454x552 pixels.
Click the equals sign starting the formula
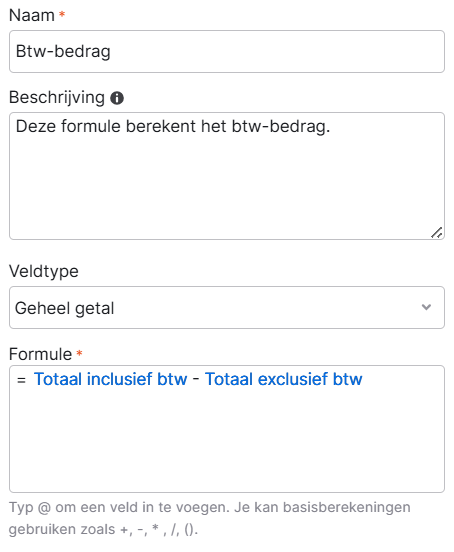click(21, 380)
